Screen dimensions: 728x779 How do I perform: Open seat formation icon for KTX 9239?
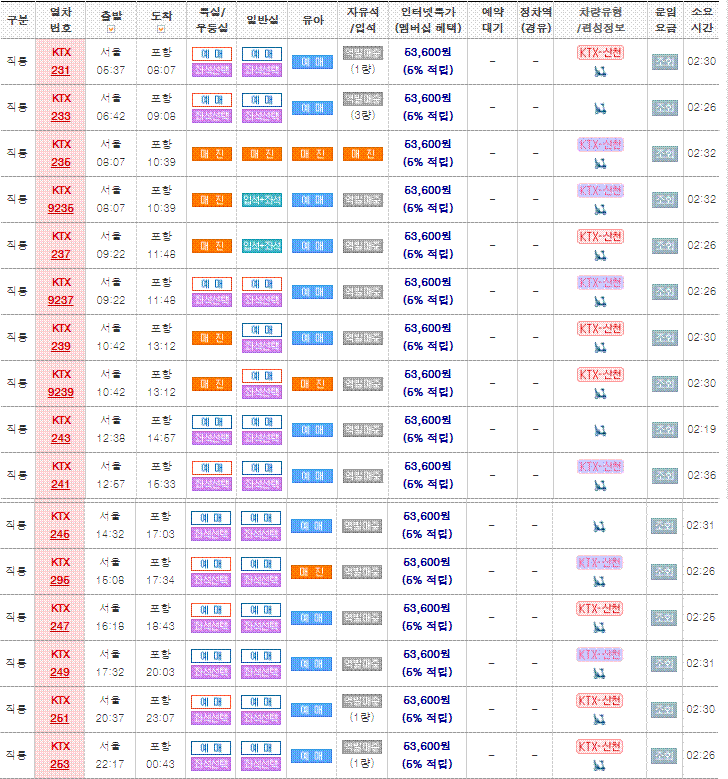[x=600, y=394]
